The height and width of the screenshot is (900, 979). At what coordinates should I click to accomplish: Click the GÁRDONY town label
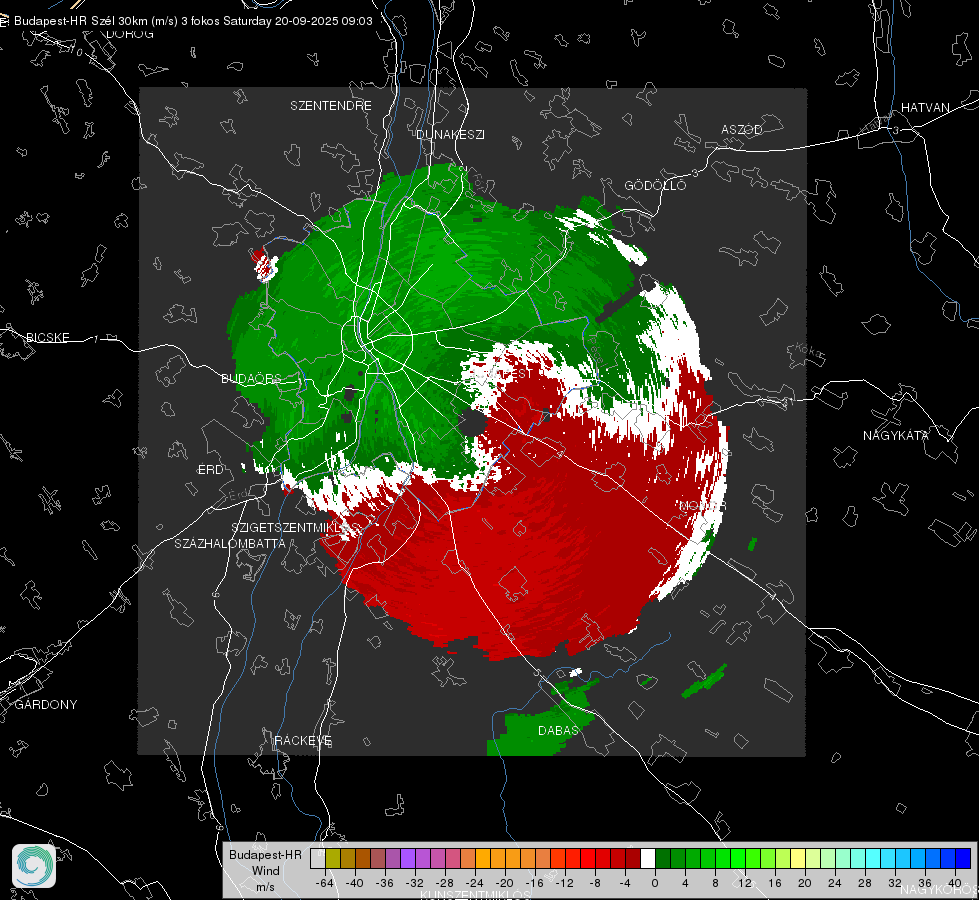tap(46, 705)
